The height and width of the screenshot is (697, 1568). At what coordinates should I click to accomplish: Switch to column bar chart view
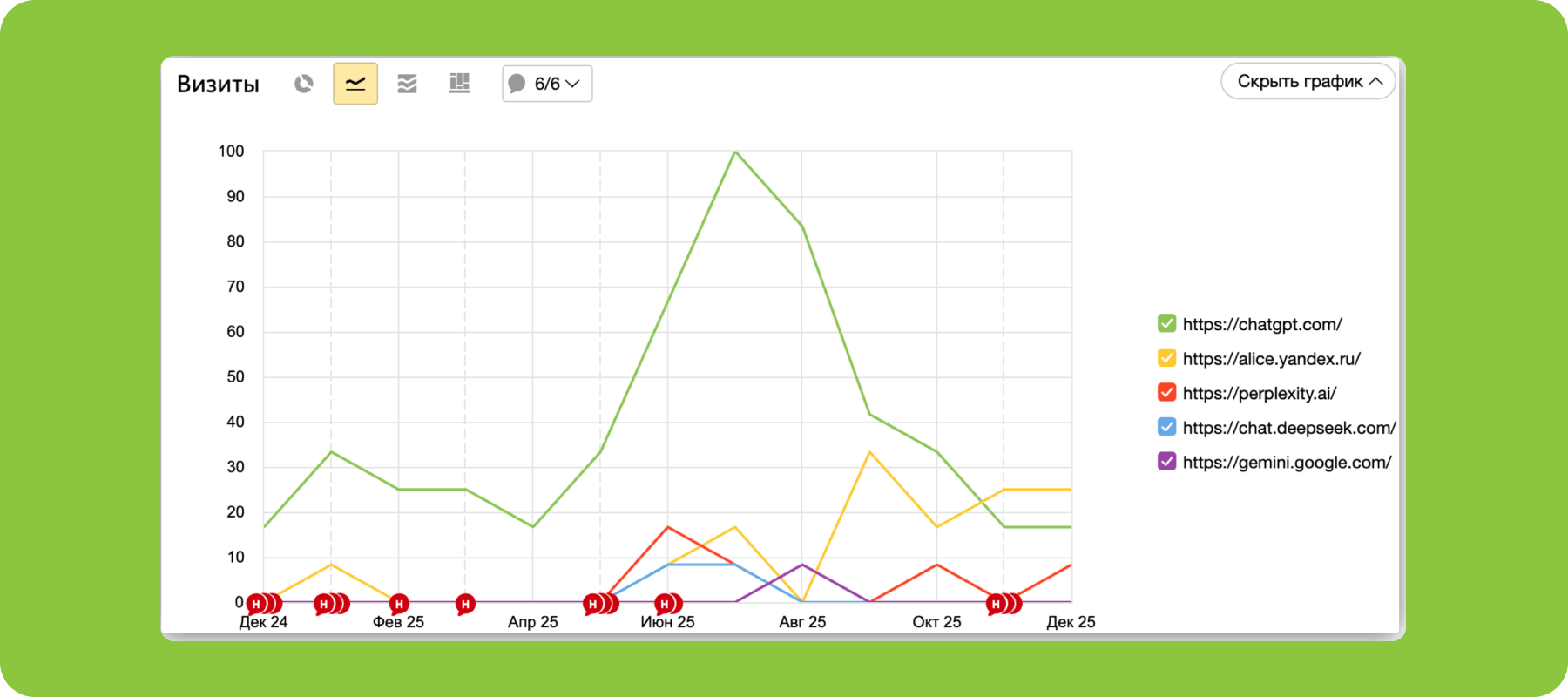[x=459, y=84]
